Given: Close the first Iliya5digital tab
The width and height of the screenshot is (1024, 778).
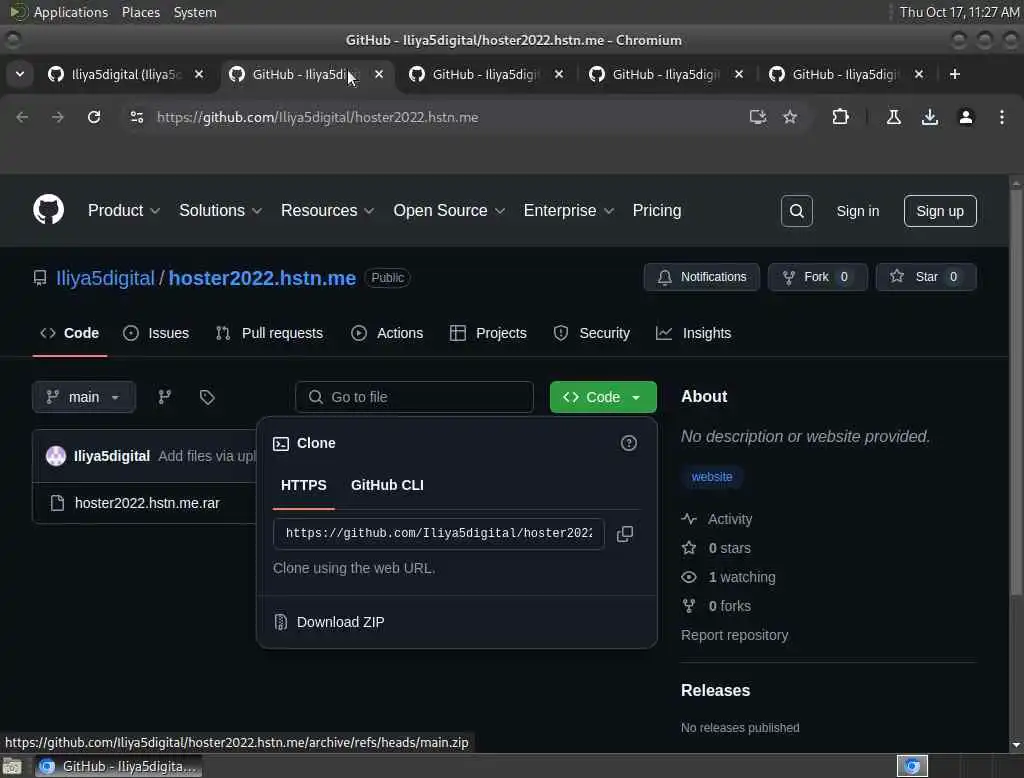Looking at the screenshot, I should tap(199, 74).
